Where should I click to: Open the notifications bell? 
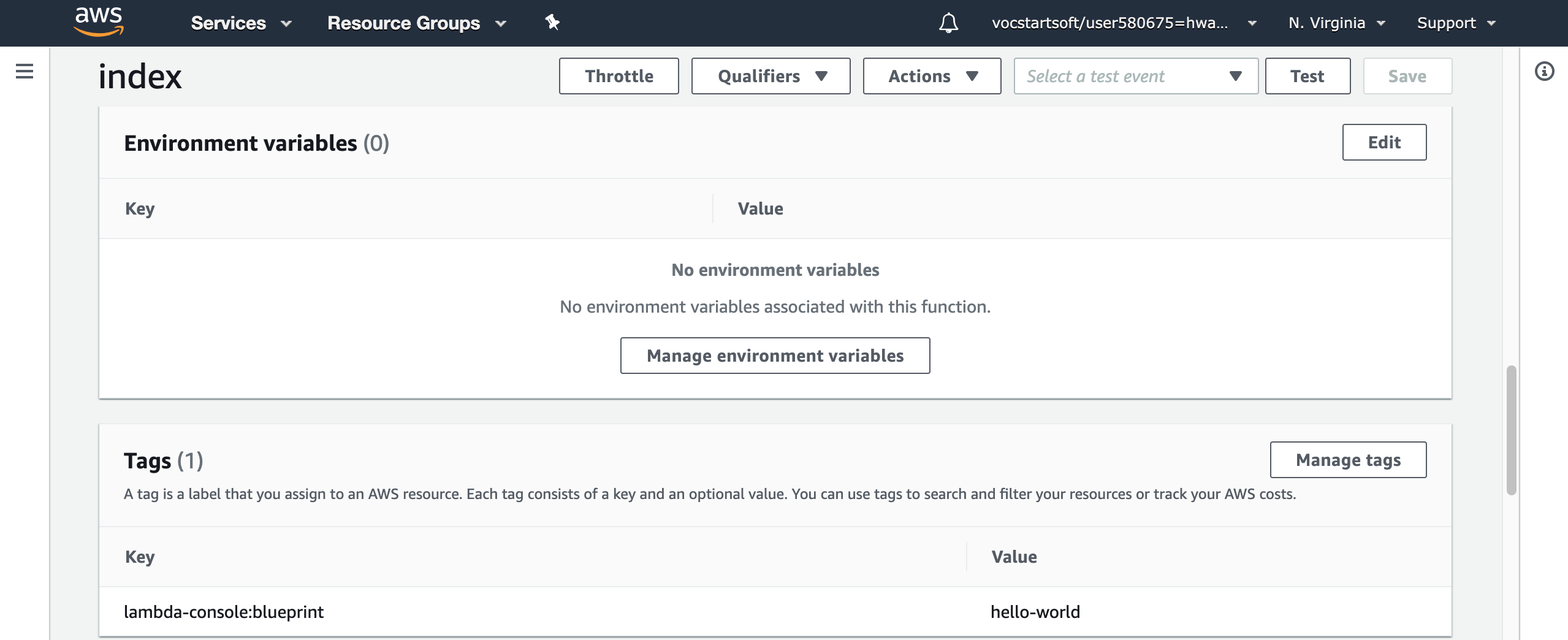pos(948,23)
